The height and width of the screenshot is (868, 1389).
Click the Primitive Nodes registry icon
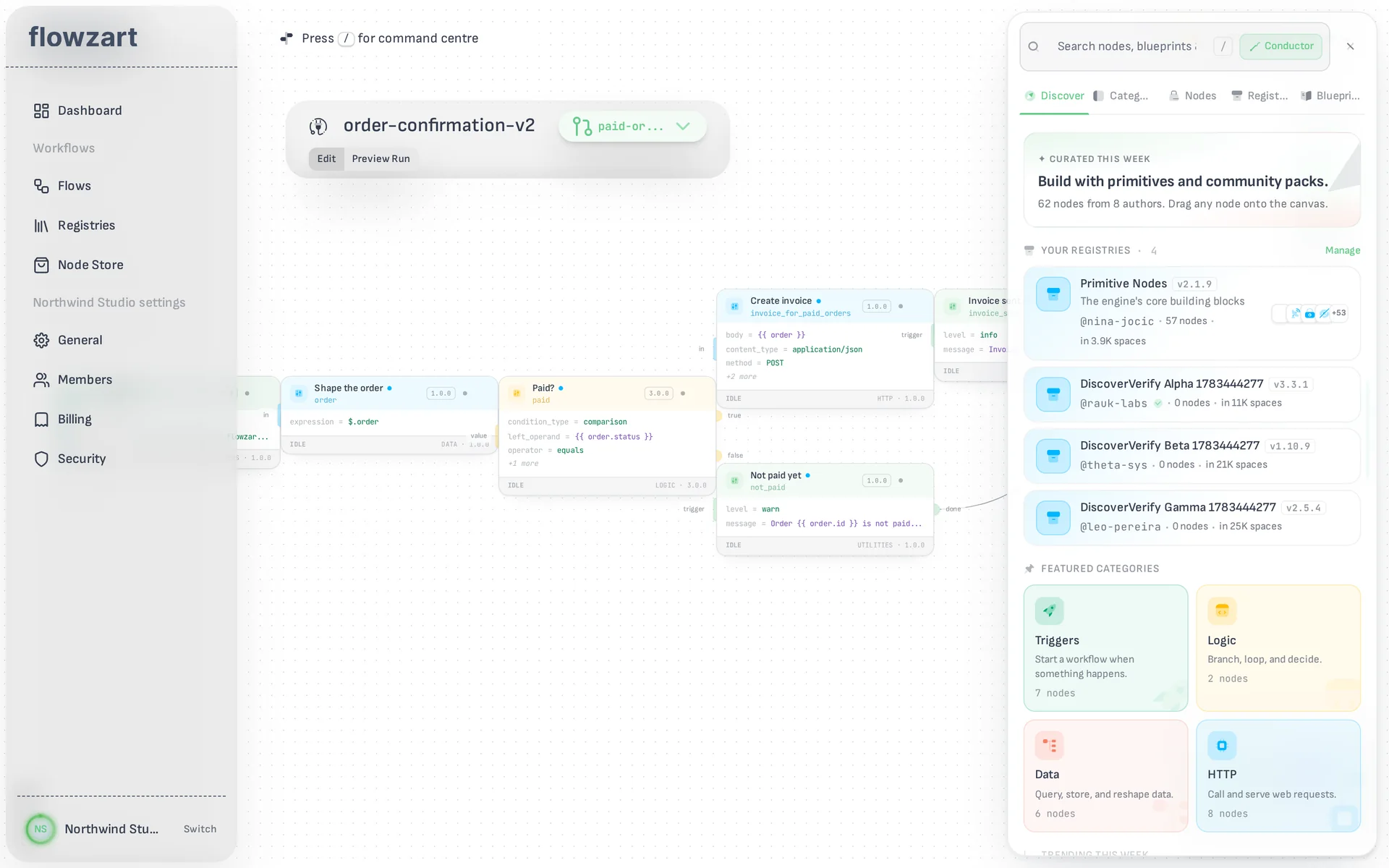point(1053,294)
